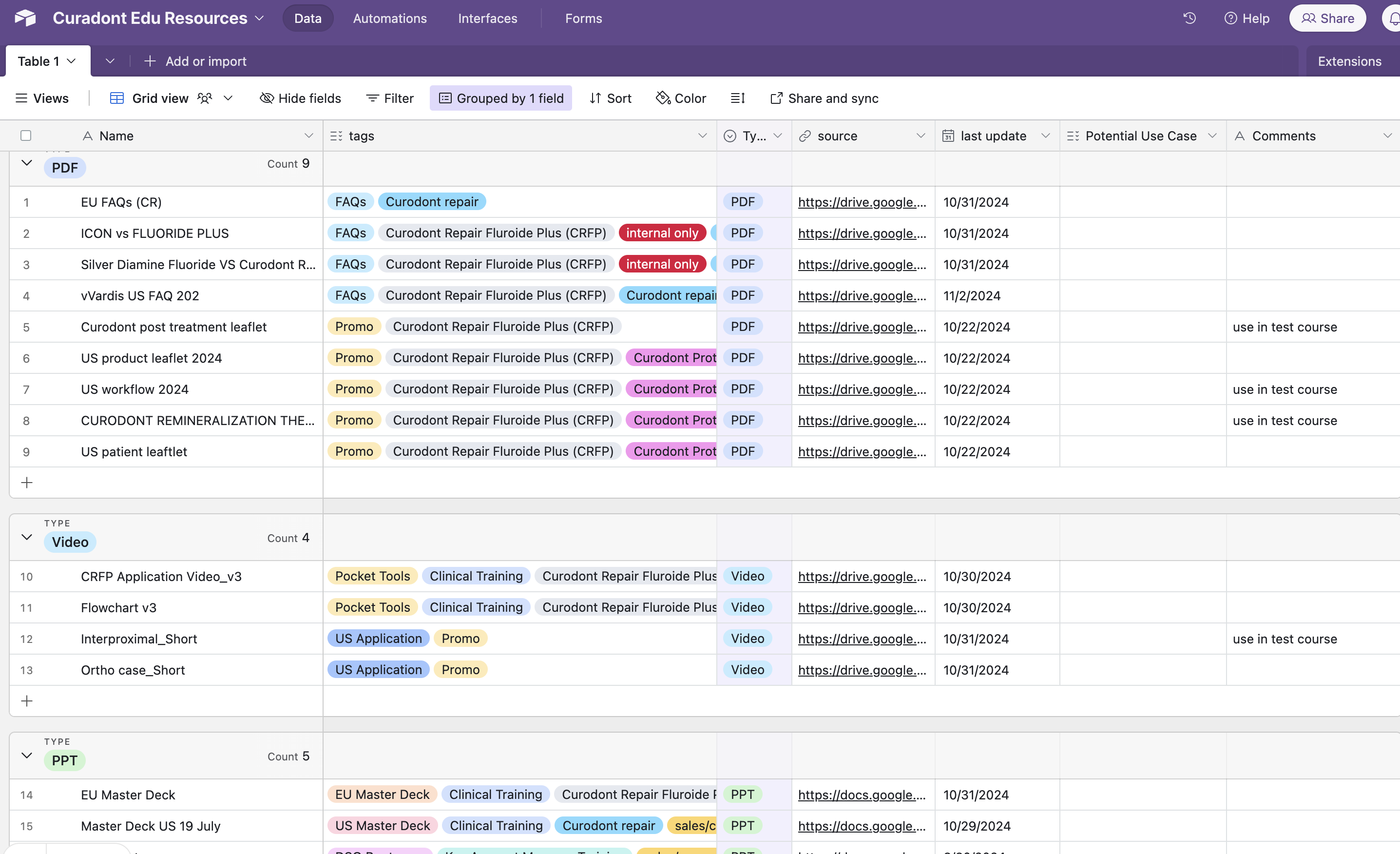Screen dimensions: 1400x854
Task: Collapse the PDF group
Action: (26, 163)
